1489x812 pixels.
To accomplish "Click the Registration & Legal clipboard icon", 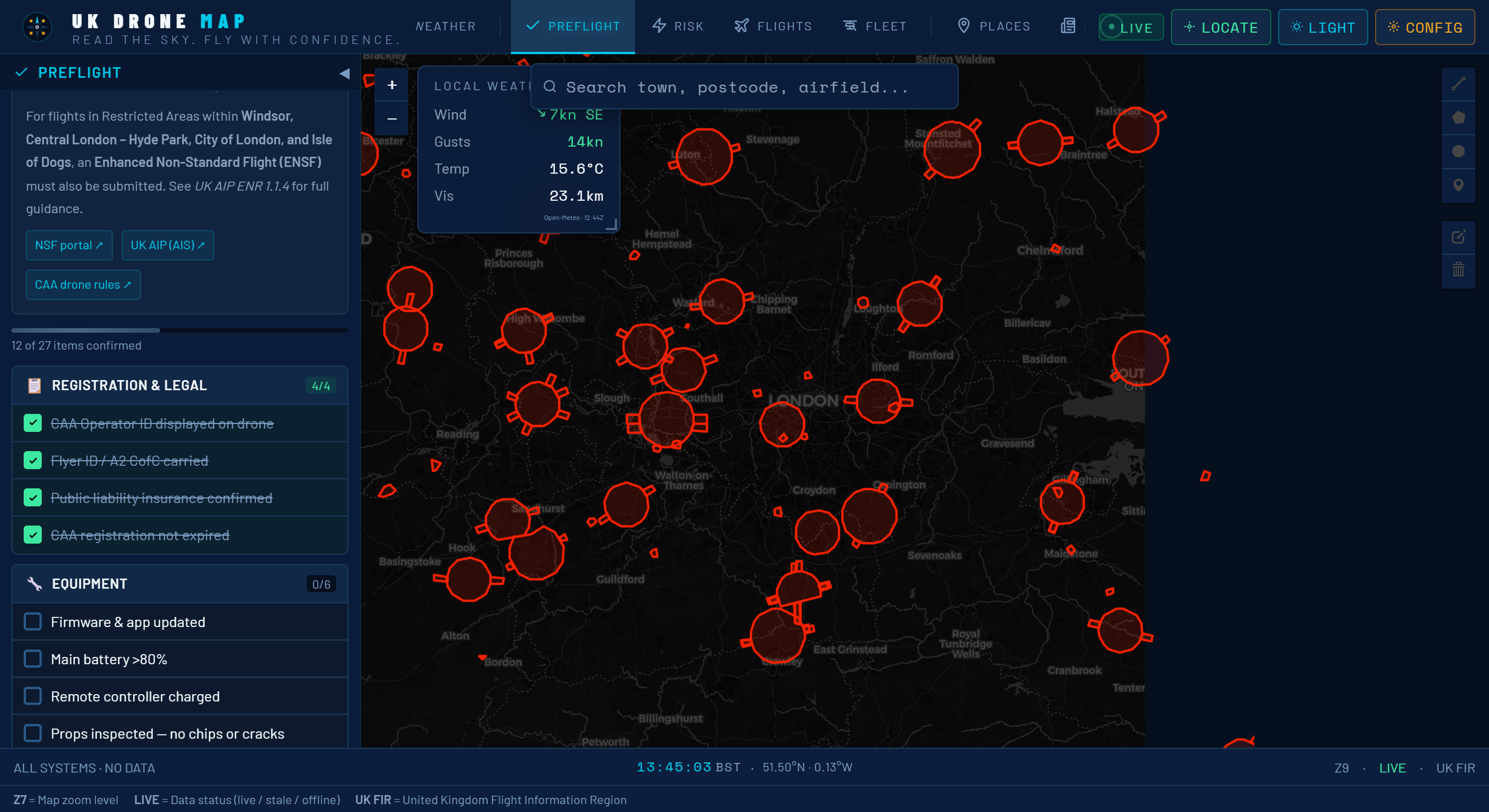I will click(x=34, y=386).
